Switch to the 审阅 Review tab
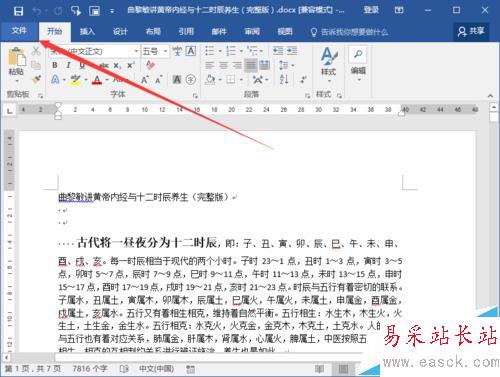Viewport: 500px width, 377px height. (x=252, y=32)
